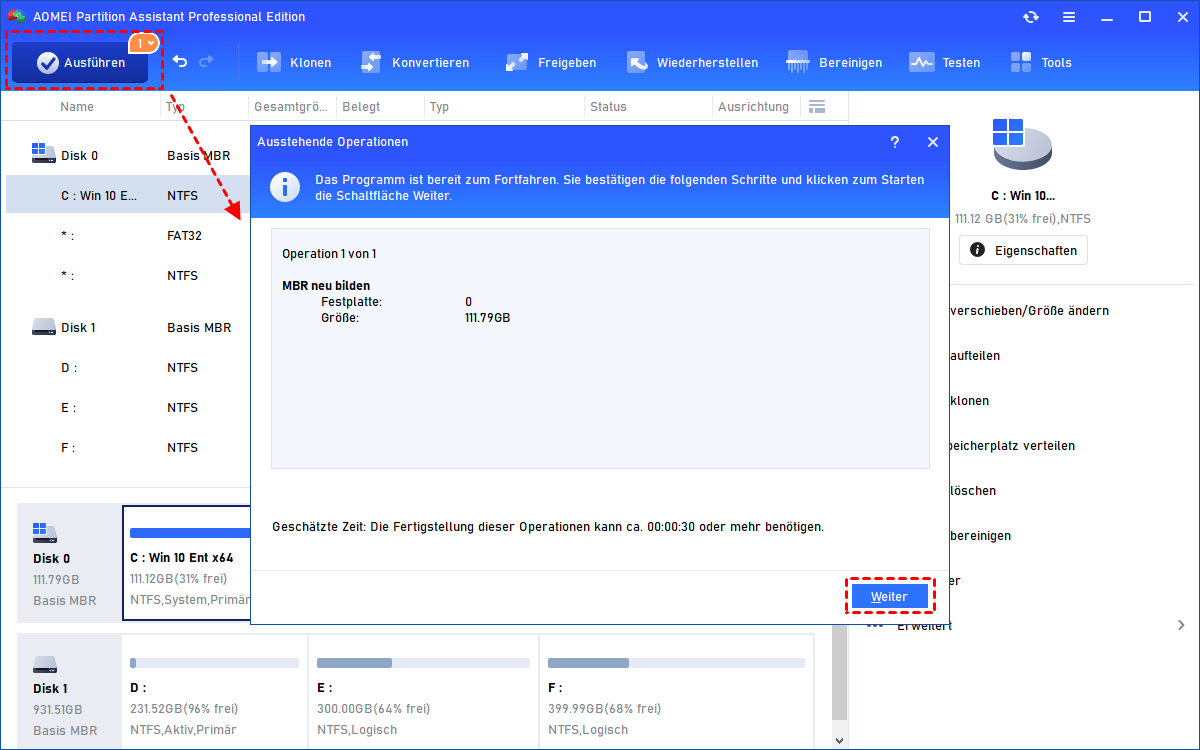This screenshot has height=750, width=1200.
Task: Click the undo arrow icon
Action: point(180,62)
